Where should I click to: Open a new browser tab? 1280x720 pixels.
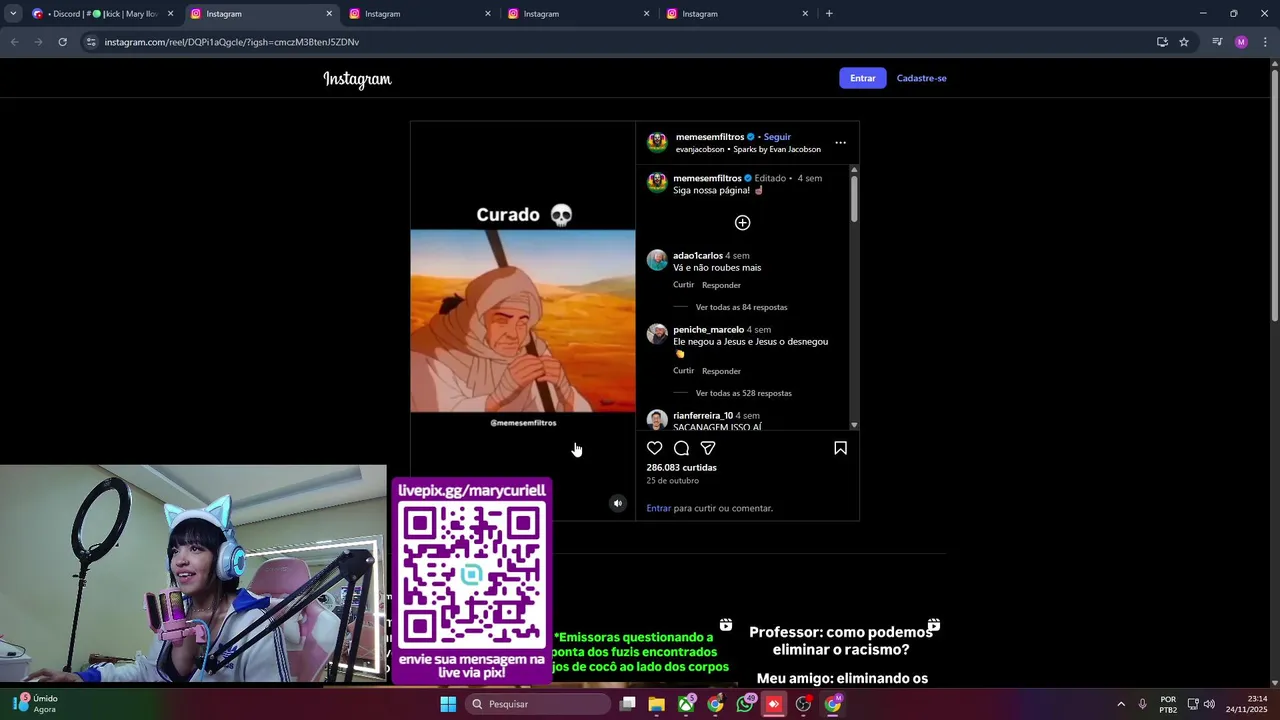(x=829, y=14)
